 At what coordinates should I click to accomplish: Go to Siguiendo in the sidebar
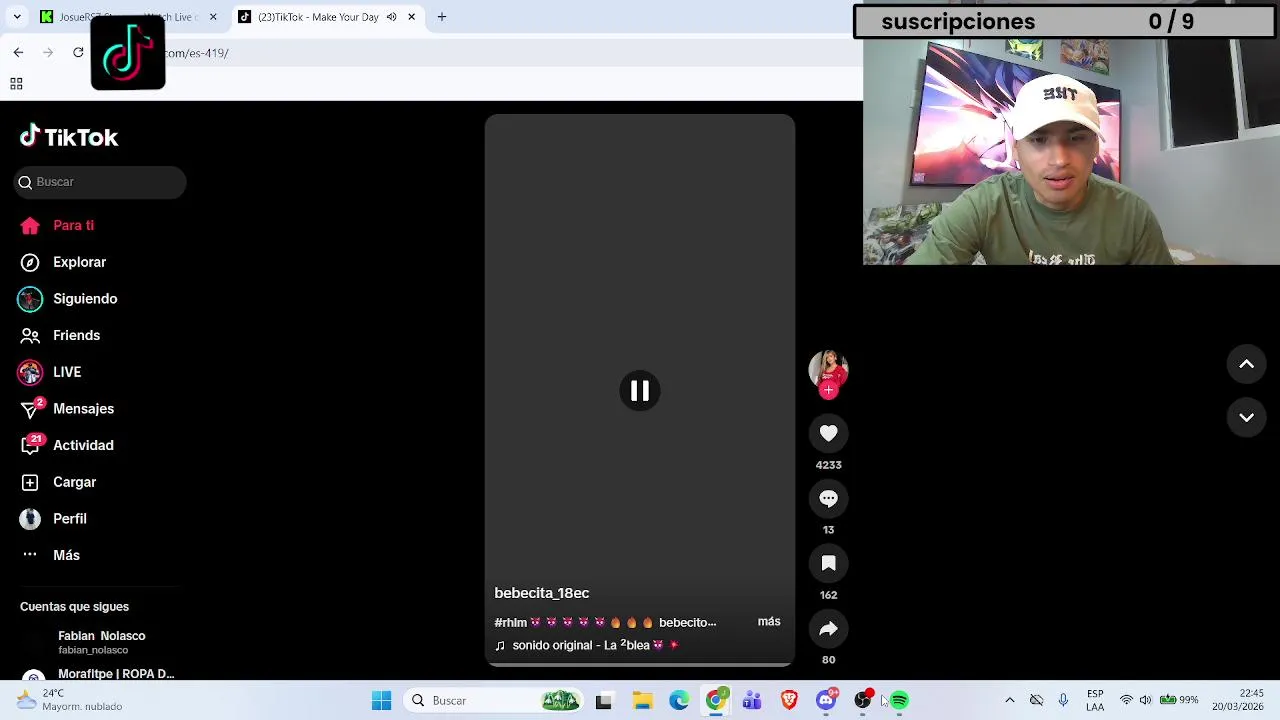pos(68,299)
